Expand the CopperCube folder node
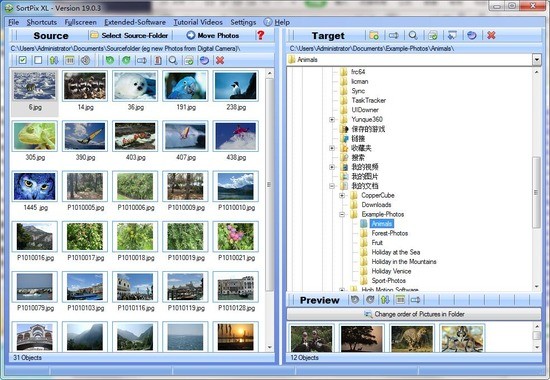Screen dimensions: 550x380 [342, 195]
